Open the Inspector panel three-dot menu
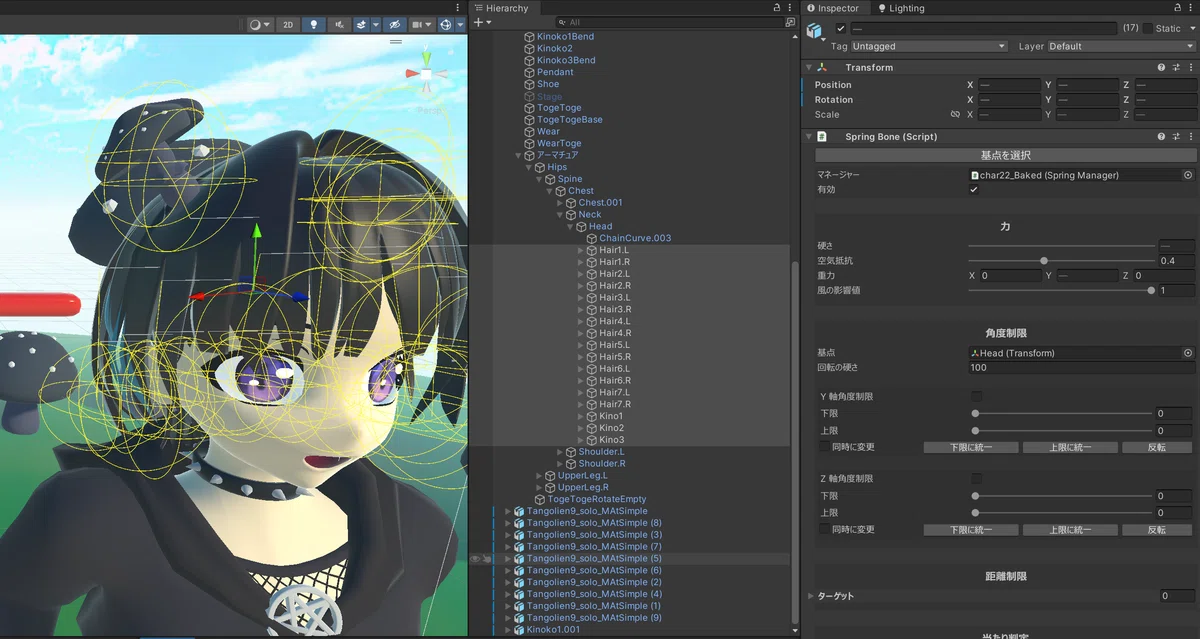The width and height of the screenshot is (1200, 639). [1191, 8]
